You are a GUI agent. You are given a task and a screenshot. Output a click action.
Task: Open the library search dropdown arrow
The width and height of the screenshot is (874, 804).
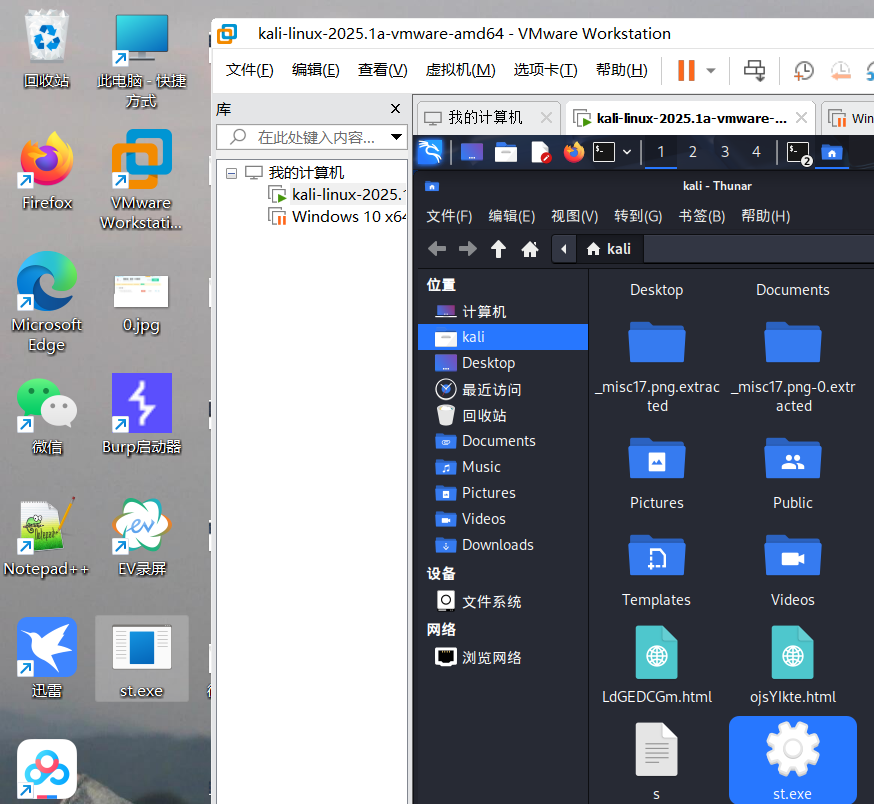(396, 137)
